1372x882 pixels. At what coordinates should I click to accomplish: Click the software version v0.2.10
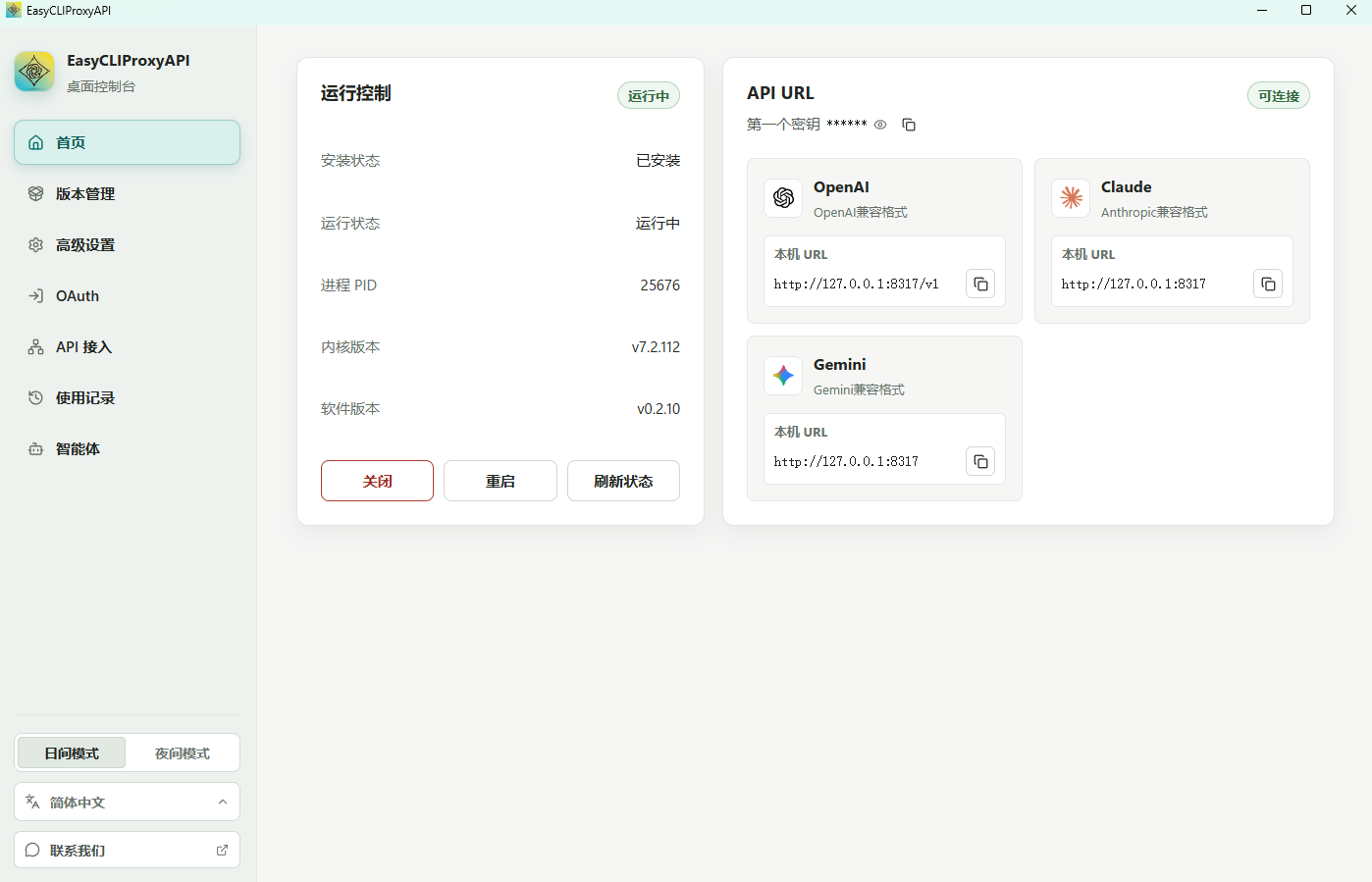point(659,408)
